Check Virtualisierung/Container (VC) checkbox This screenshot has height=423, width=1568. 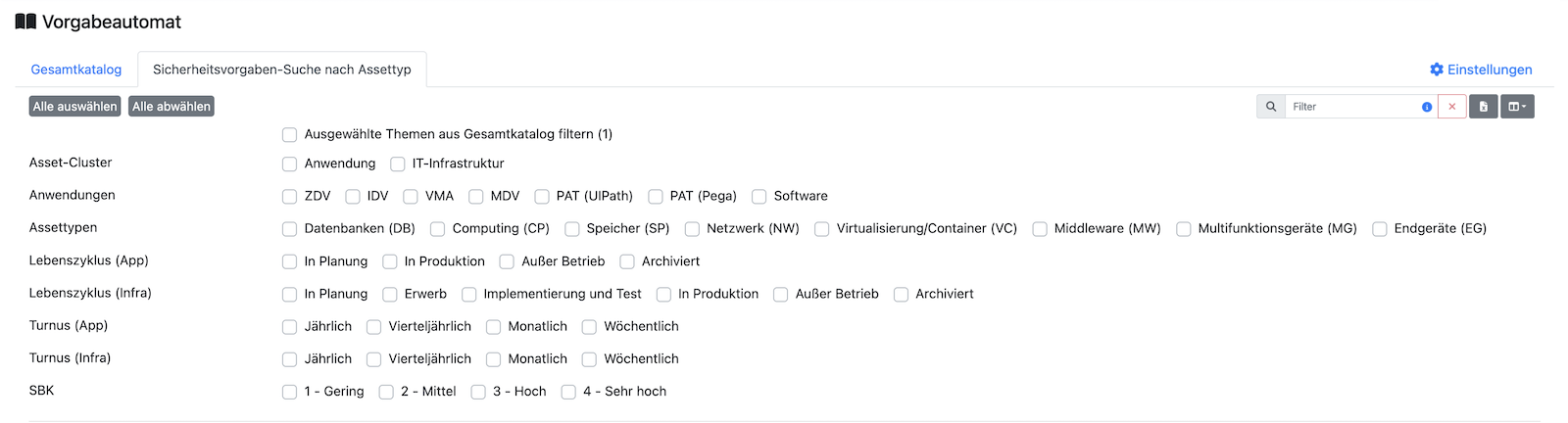point(822,229)
